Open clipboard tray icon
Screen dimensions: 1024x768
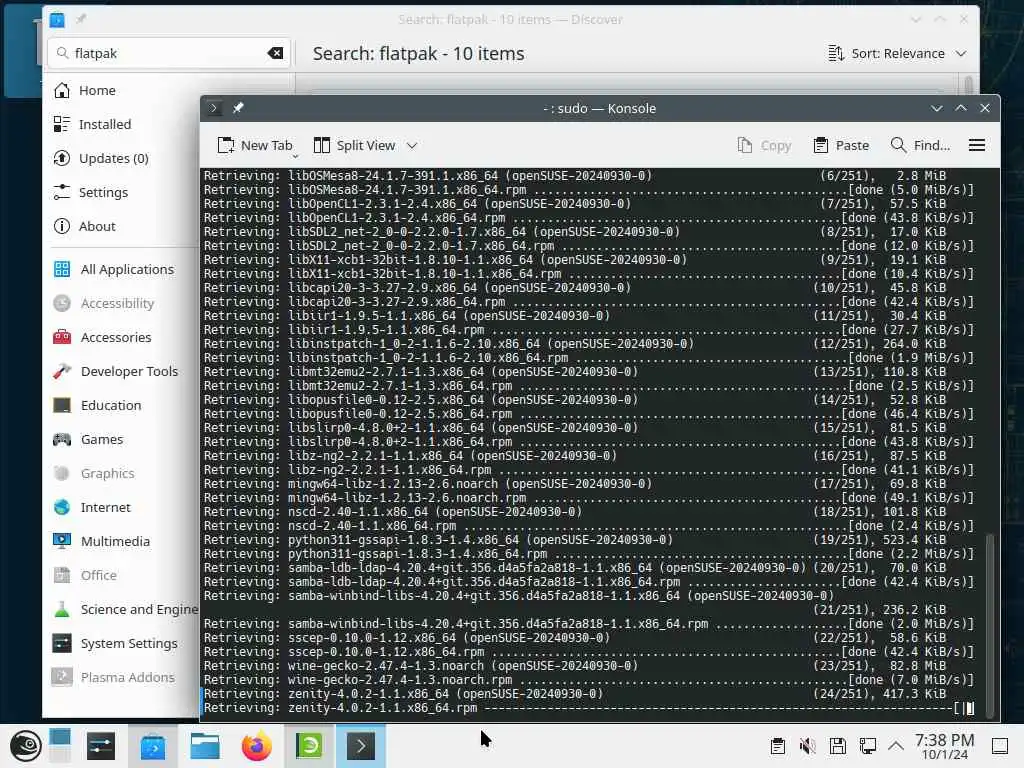click(x=777, y=746)
